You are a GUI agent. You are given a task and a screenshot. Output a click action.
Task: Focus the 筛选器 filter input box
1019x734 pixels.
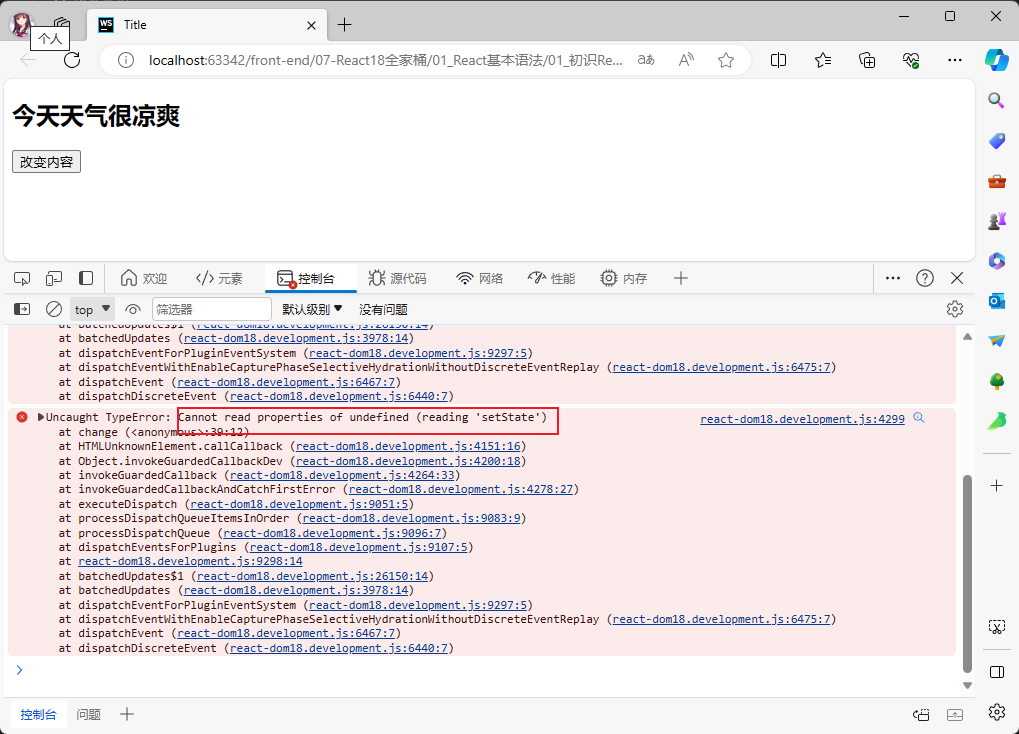pos(211,309)
